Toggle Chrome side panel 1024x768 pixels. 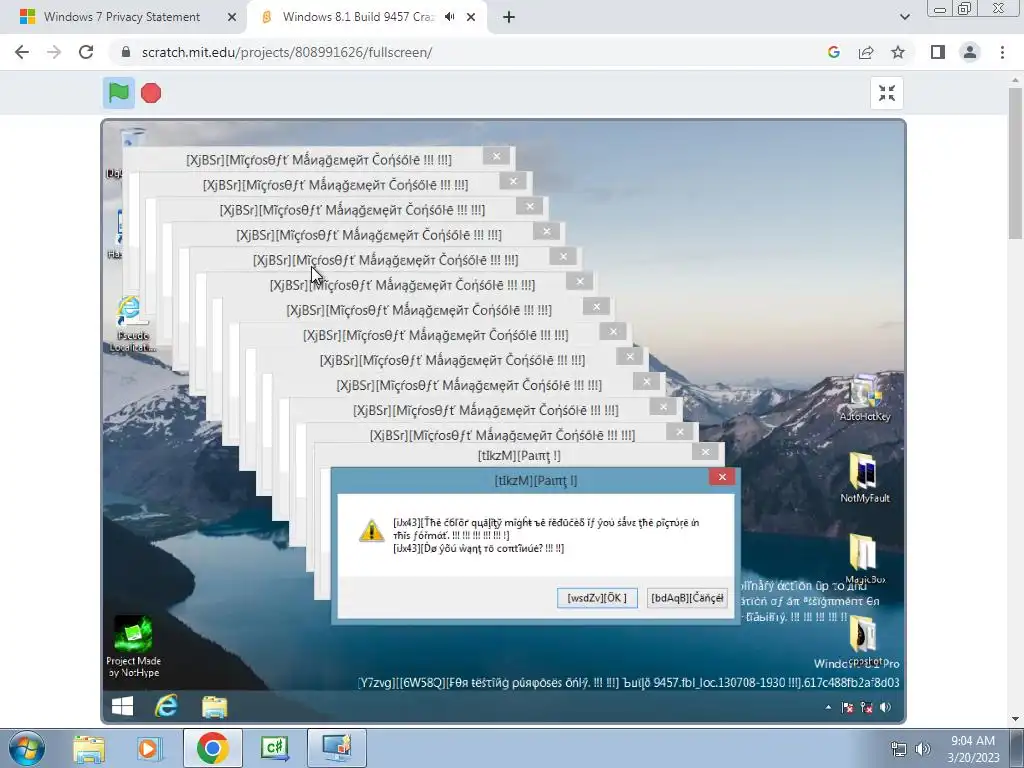click(938, 52)
